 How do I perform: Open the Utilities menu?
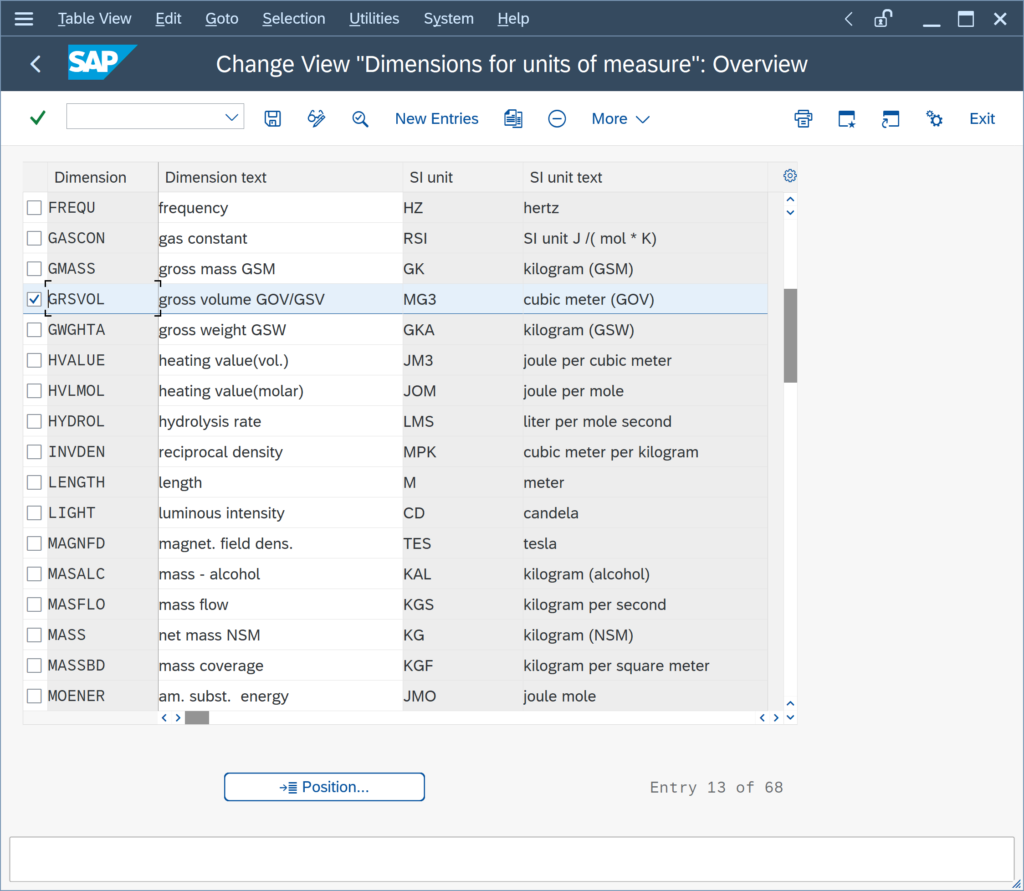[374, 18]
